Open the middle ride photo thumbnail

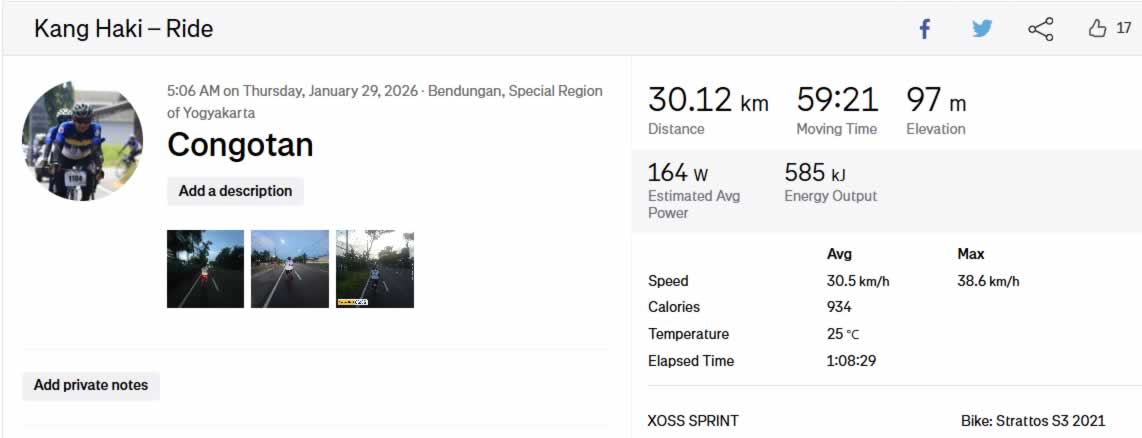point(290,268)
